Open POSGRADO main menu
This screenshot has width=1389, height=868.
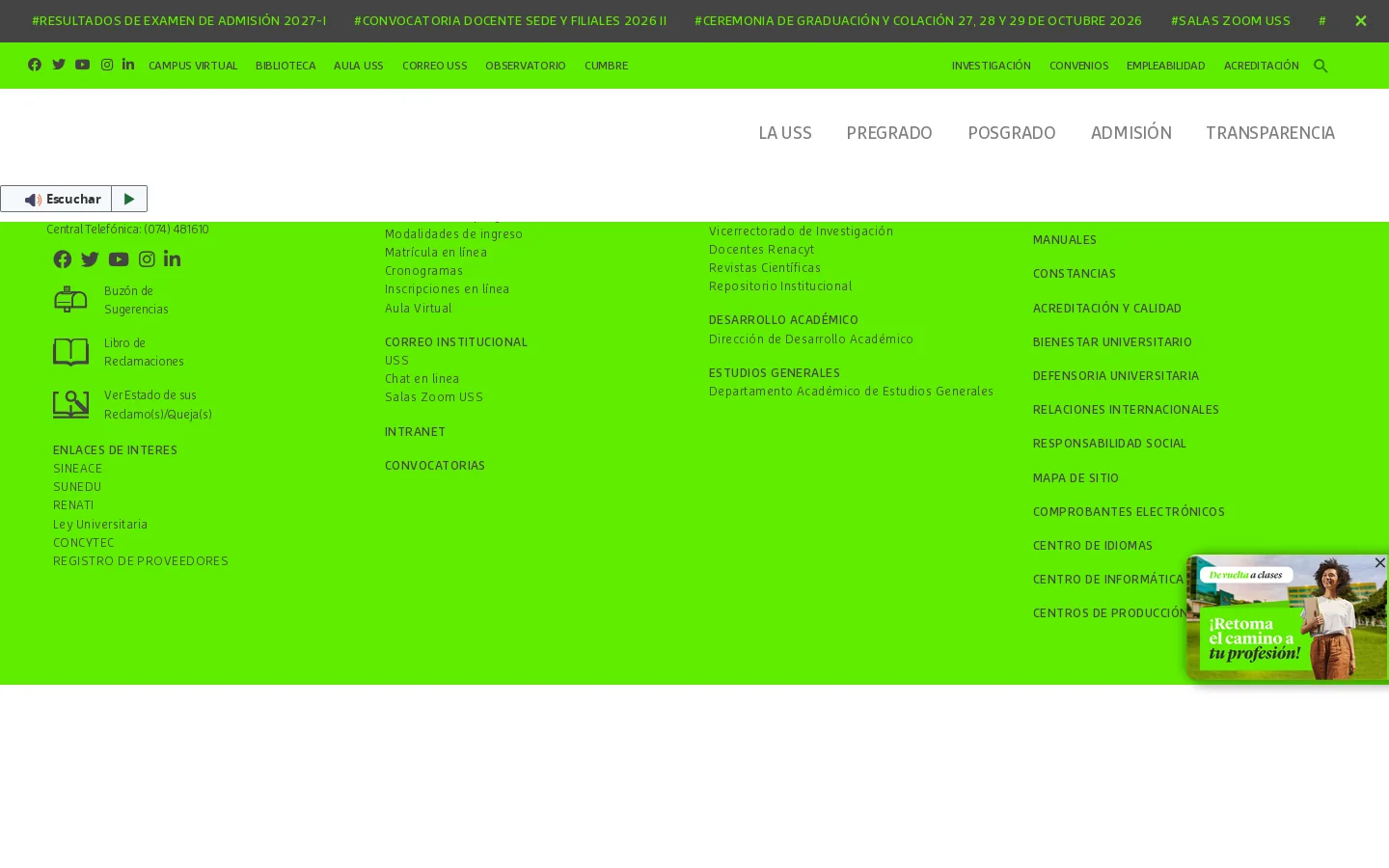pos(1012,133)
